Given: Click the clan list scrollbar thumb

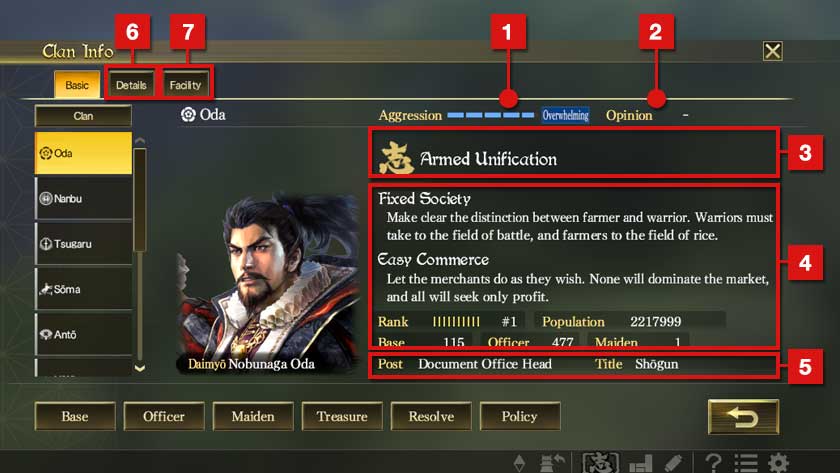Looking at the screenshot, I should [x=140, y=200].
